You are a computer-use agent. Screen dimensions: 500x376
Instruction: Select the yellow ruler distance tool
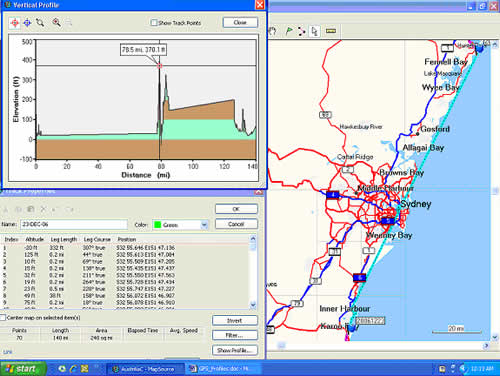click(331, 31)
